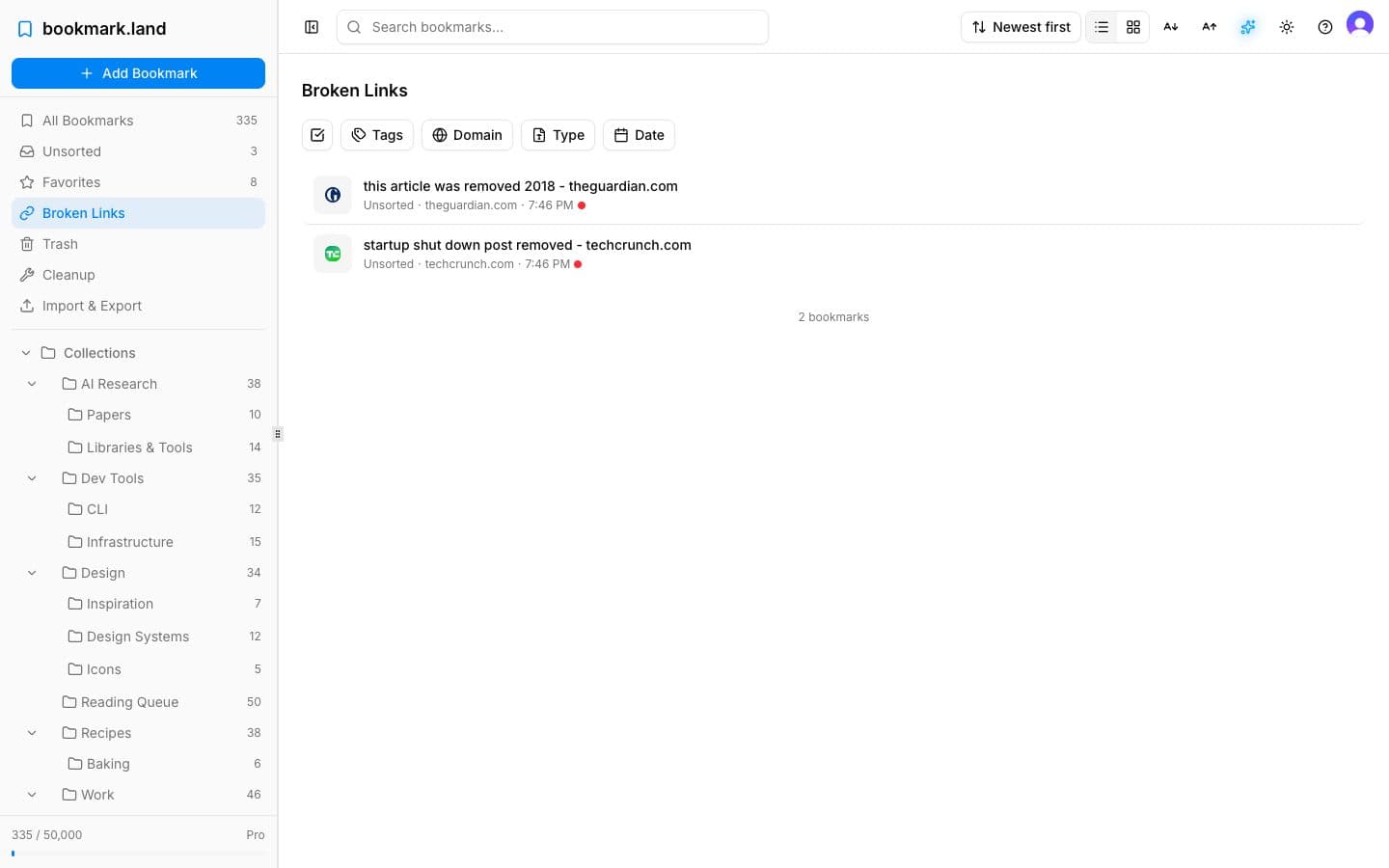The height and width of the screenshot is (868, 1389).
Task: Click theguardian.com bookmark favicon
Action: click(x=333, y=195)
